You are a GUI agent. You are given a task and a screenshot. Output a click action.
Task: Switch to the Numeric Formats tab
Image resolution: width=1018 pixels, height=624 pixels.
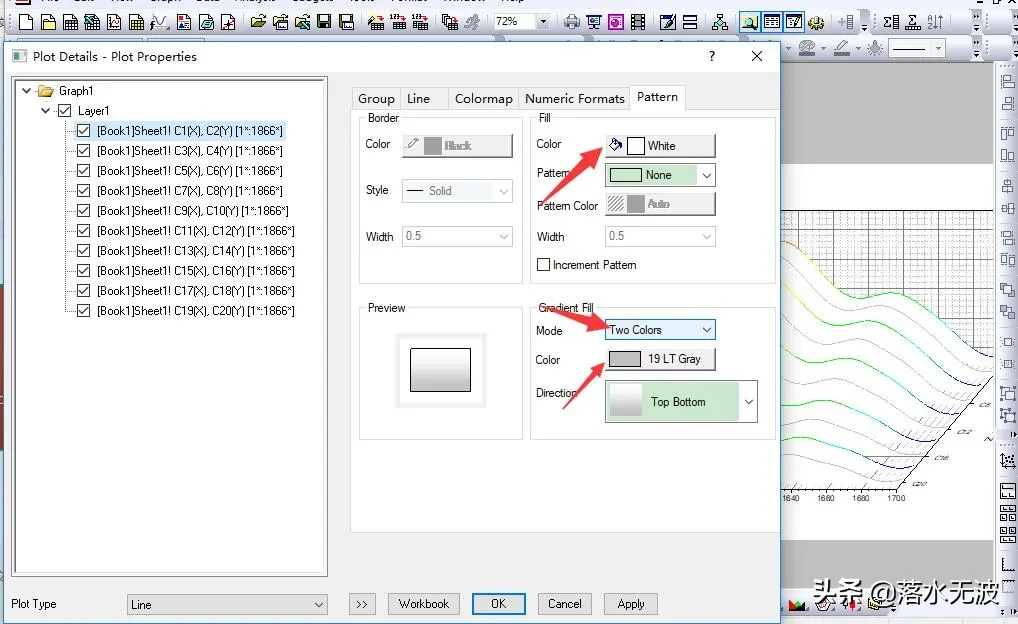click(575, 99)
